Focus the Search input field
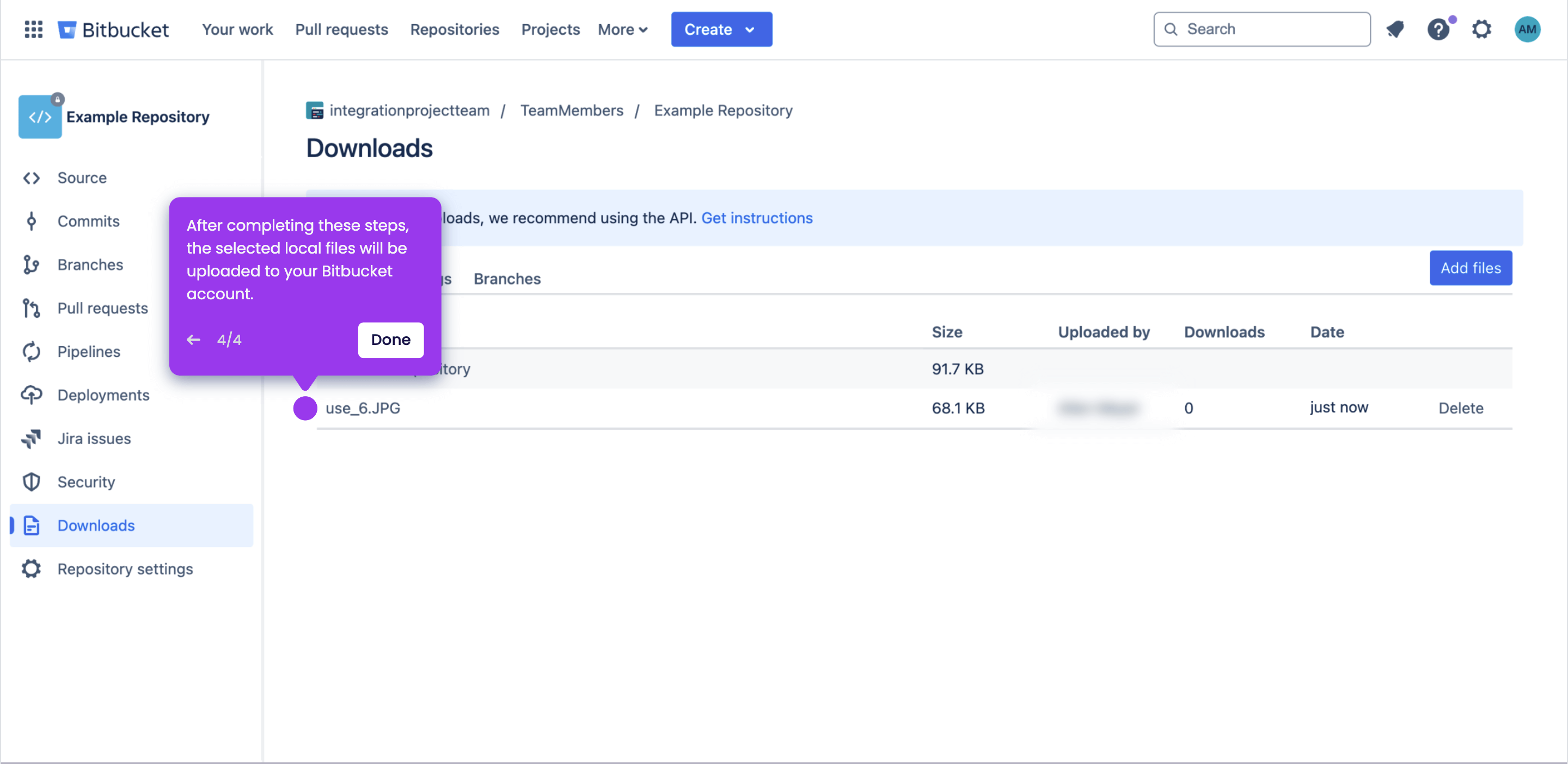This screenshot has height=764, width=1568. coord(1262,29)
